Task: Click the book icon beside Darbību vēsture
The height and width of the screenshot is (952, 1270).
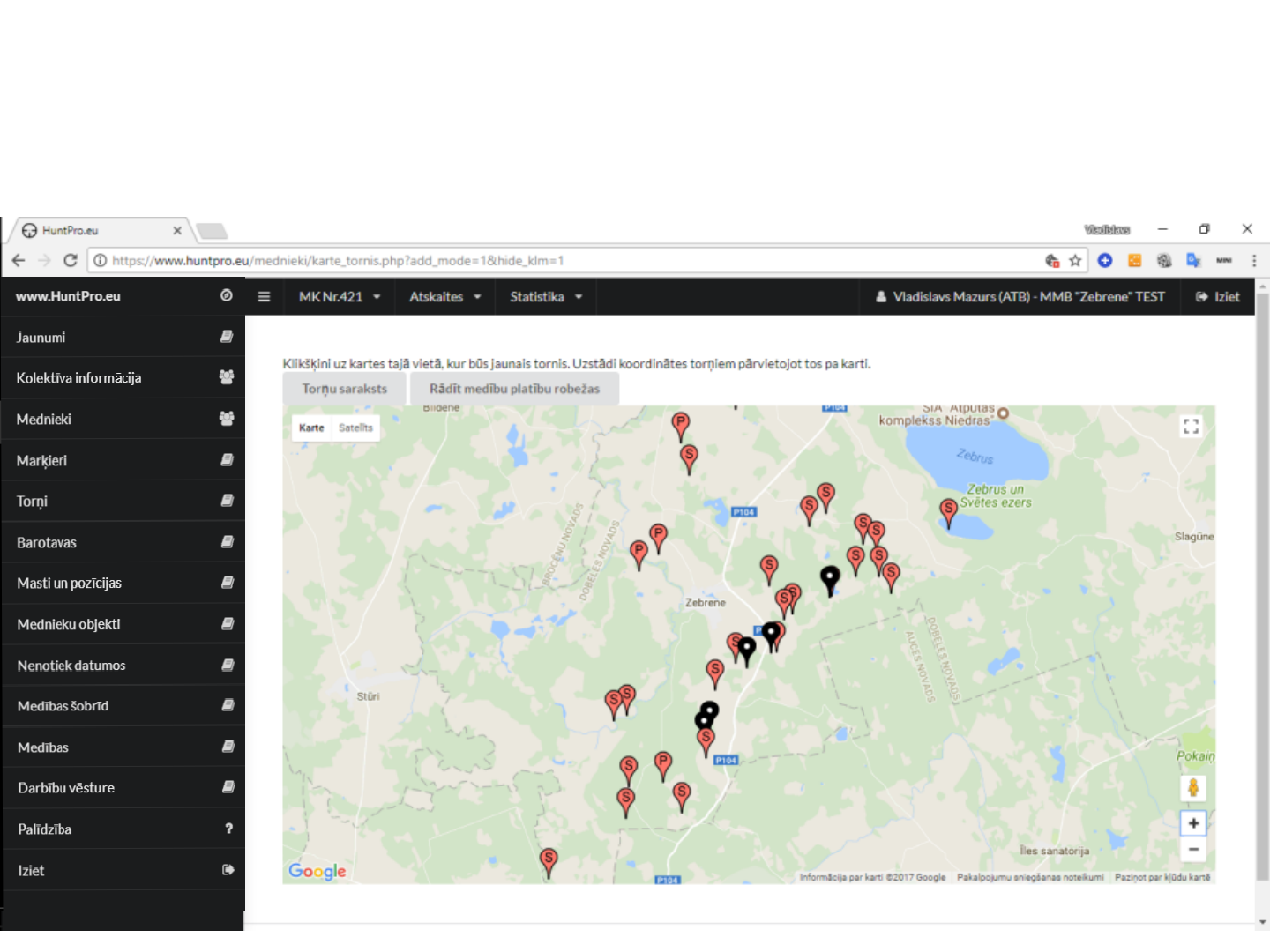Action: [x=227, y=787]
